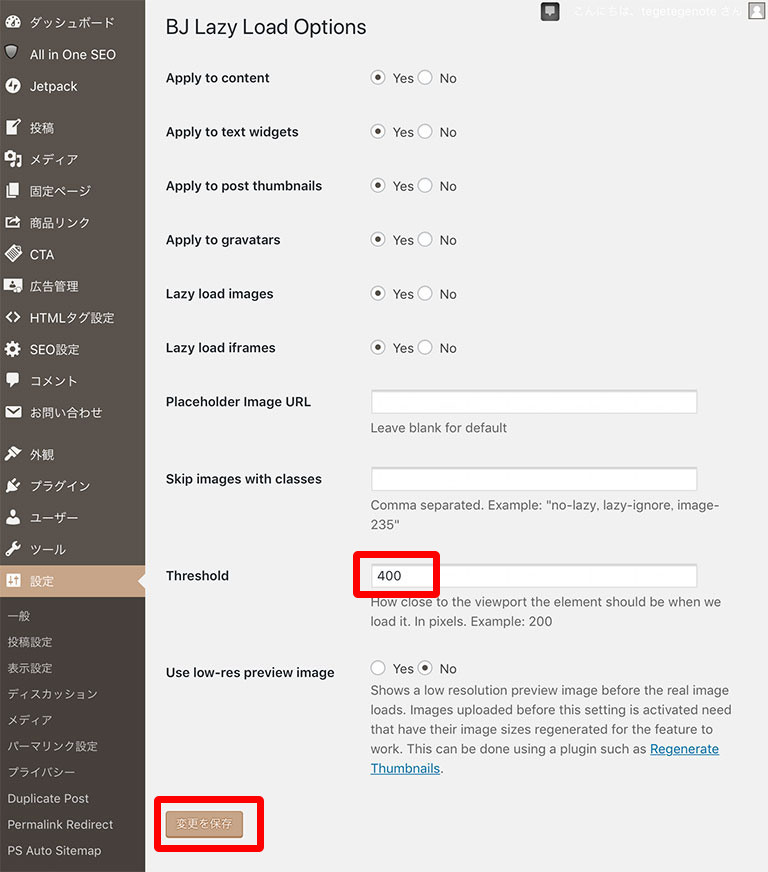Viewport: 768px width, 872px height.
Task: Open the 表示設定 submenu item
Action: click(x=30, y=668)
